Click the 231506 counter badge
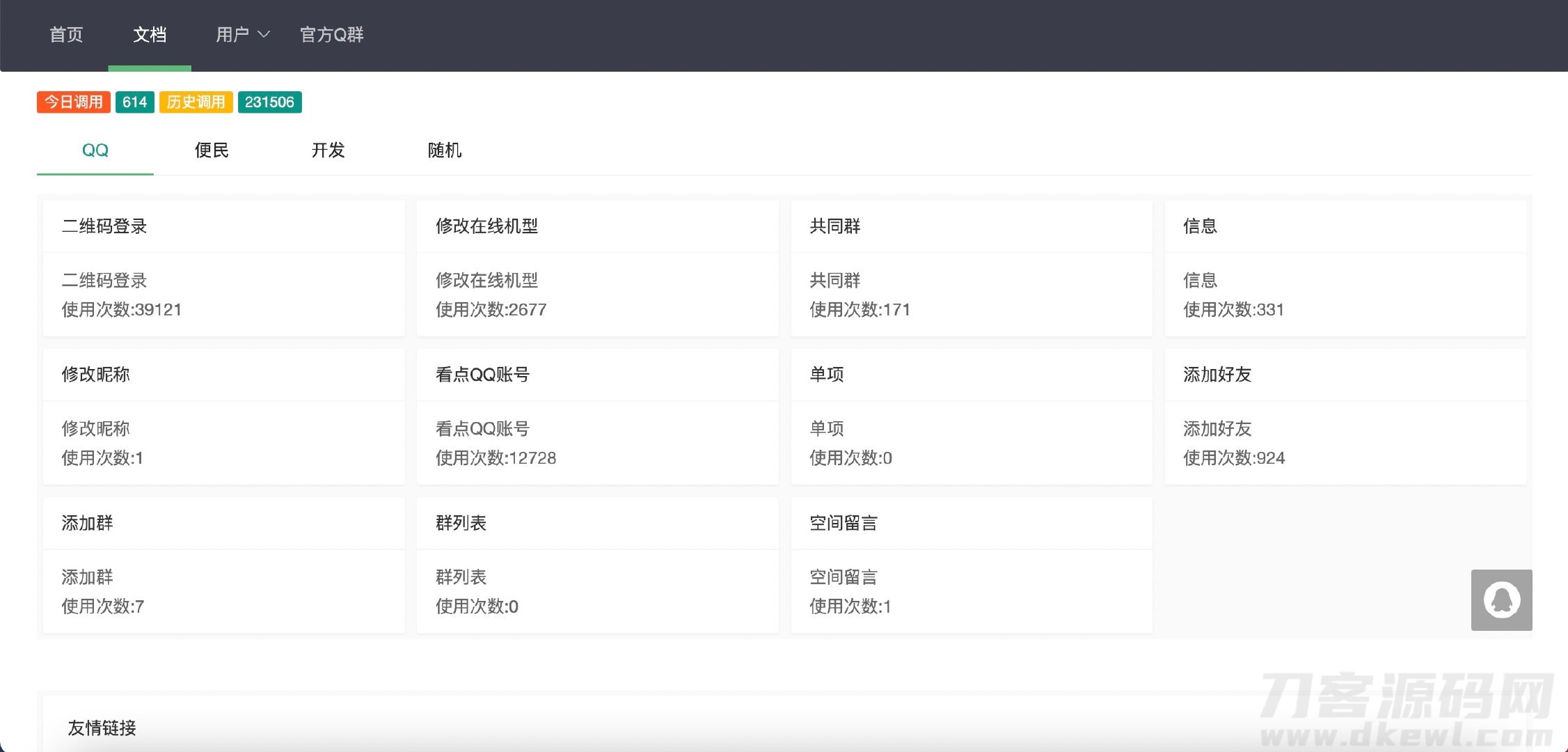Image resolution: width=1568 pixels, height=752 pixels. click(269, 102)
